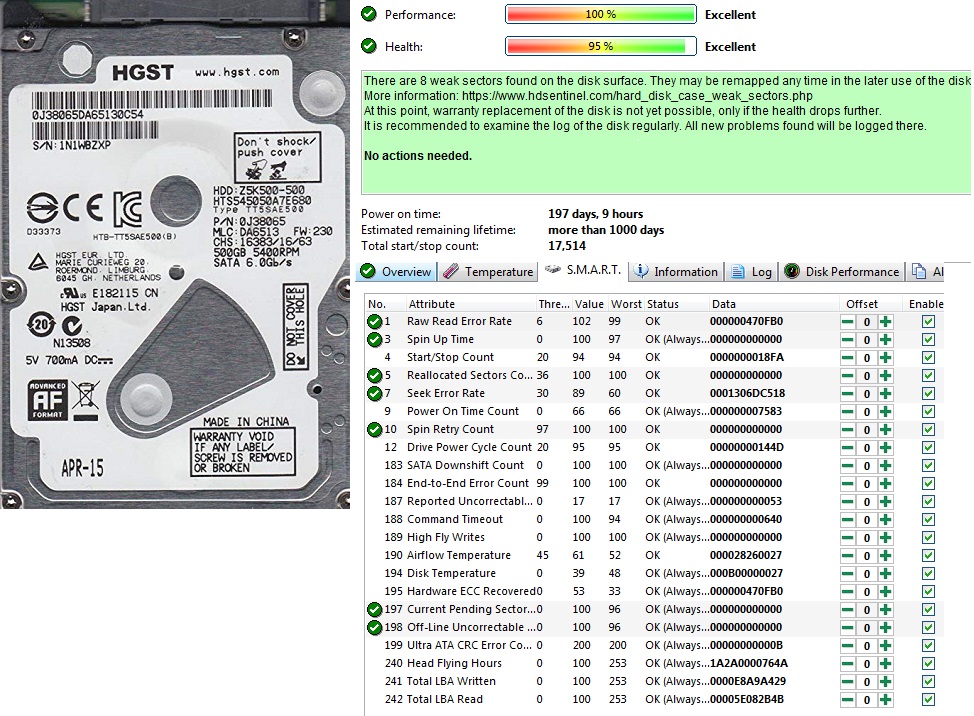Open the hdsentinel.com weak sectors link

(x=637, y=96)
